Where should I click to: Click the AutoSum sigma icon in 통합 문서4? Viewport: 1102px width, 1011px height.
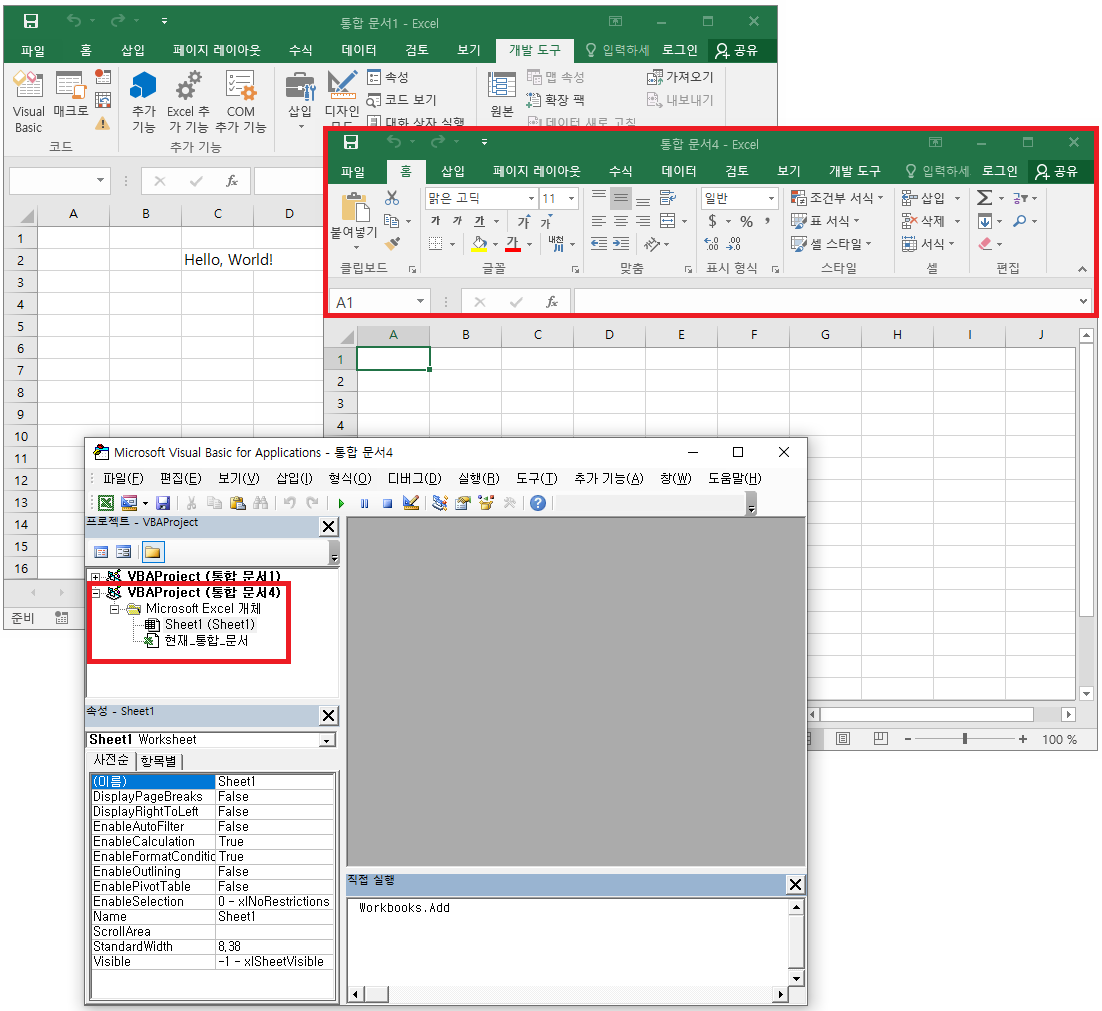click(985, 198)
